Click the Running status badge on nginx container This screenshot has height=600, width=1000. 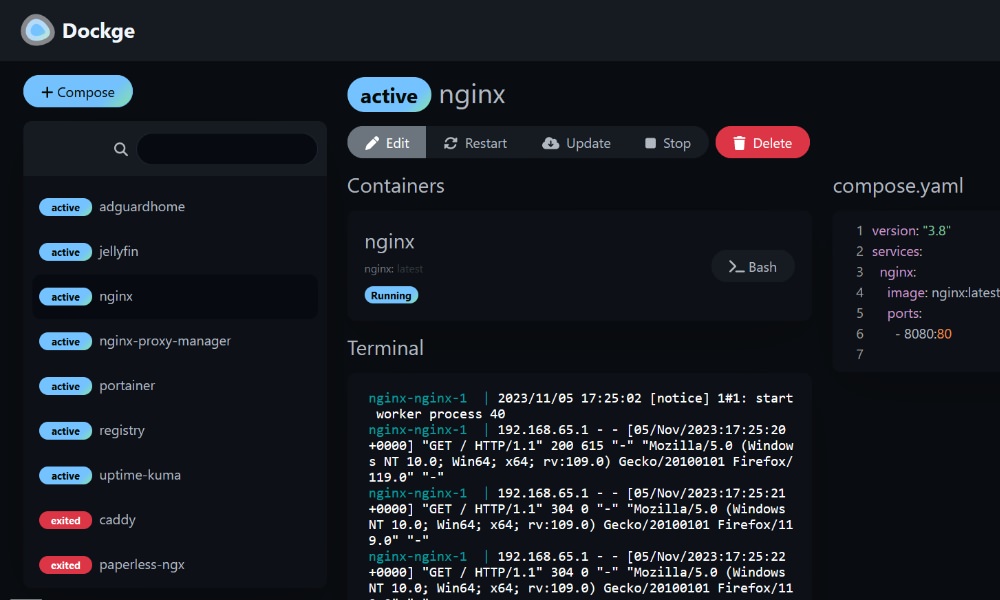[391, 295]
